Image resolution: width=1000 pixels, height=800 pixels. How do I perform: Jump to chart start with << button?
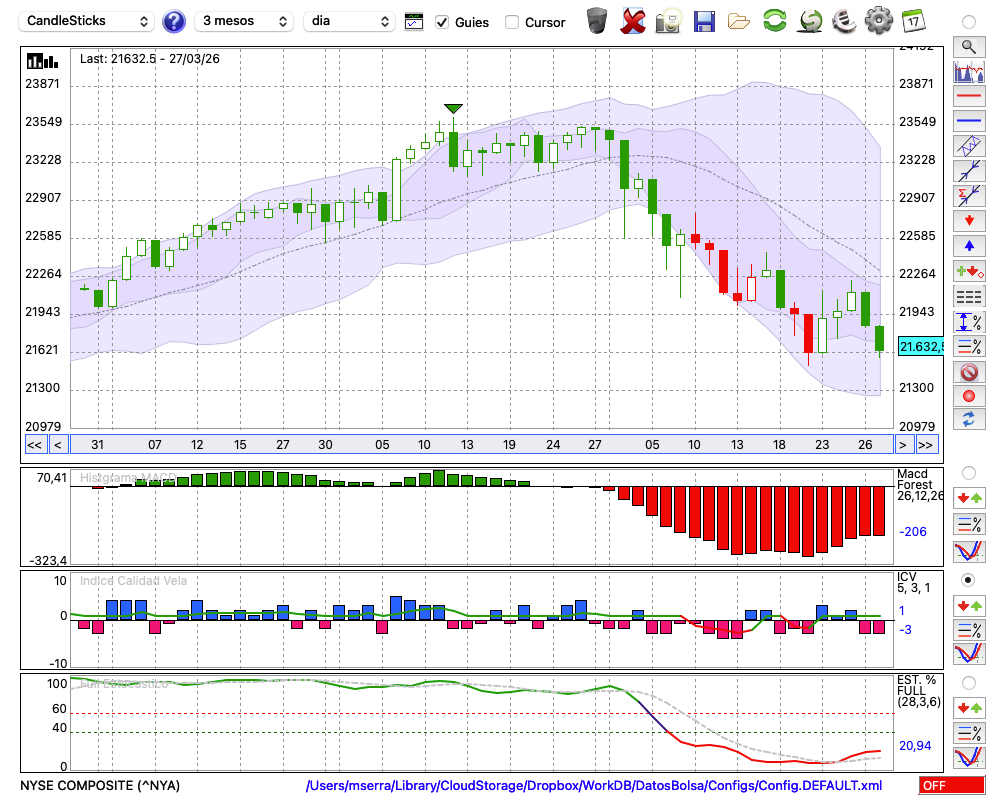(35, 445)
